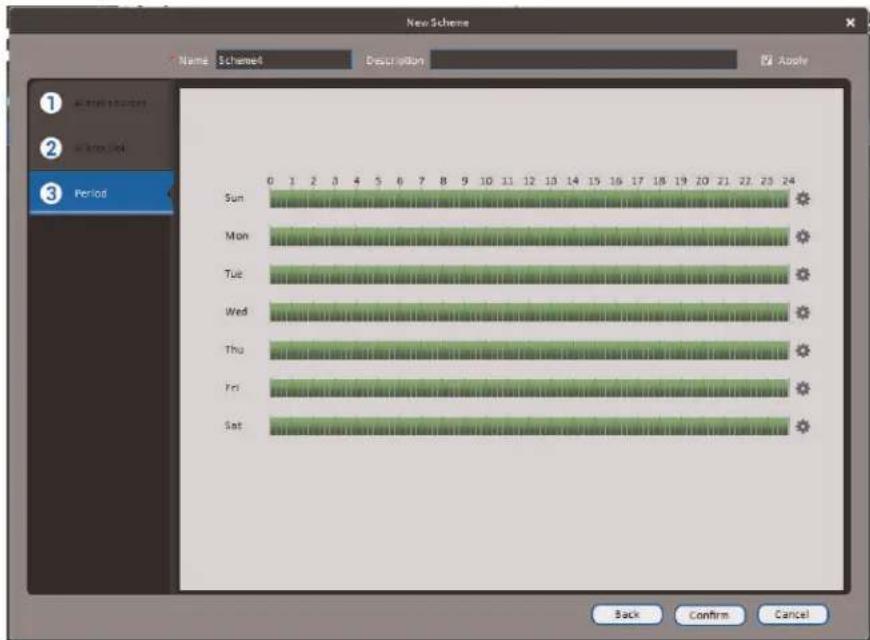The image size is (870, 640).
Task: Cancel the new scheme dialog
Action: [792, 614]
